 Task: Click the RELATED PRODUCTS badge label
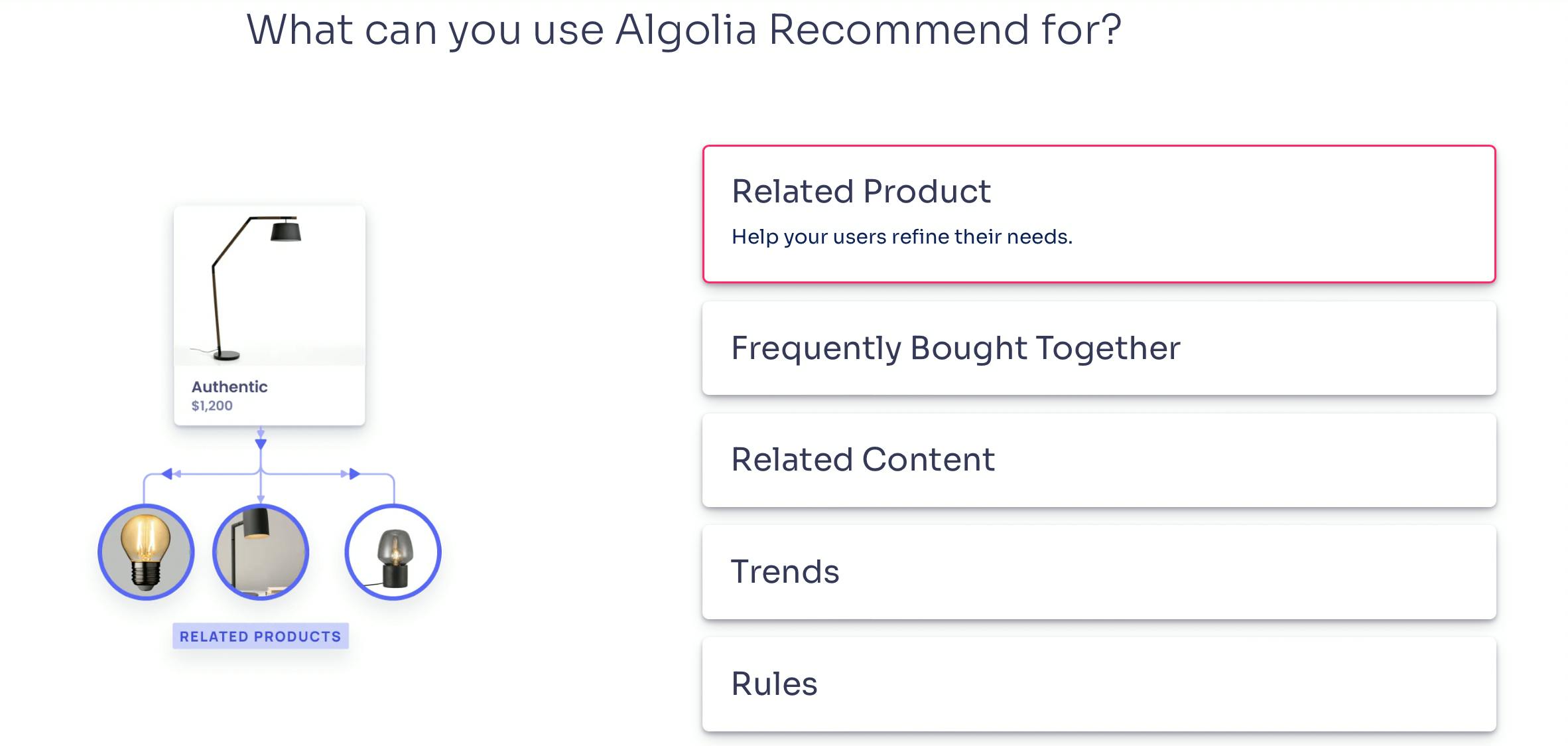[260, 636]
